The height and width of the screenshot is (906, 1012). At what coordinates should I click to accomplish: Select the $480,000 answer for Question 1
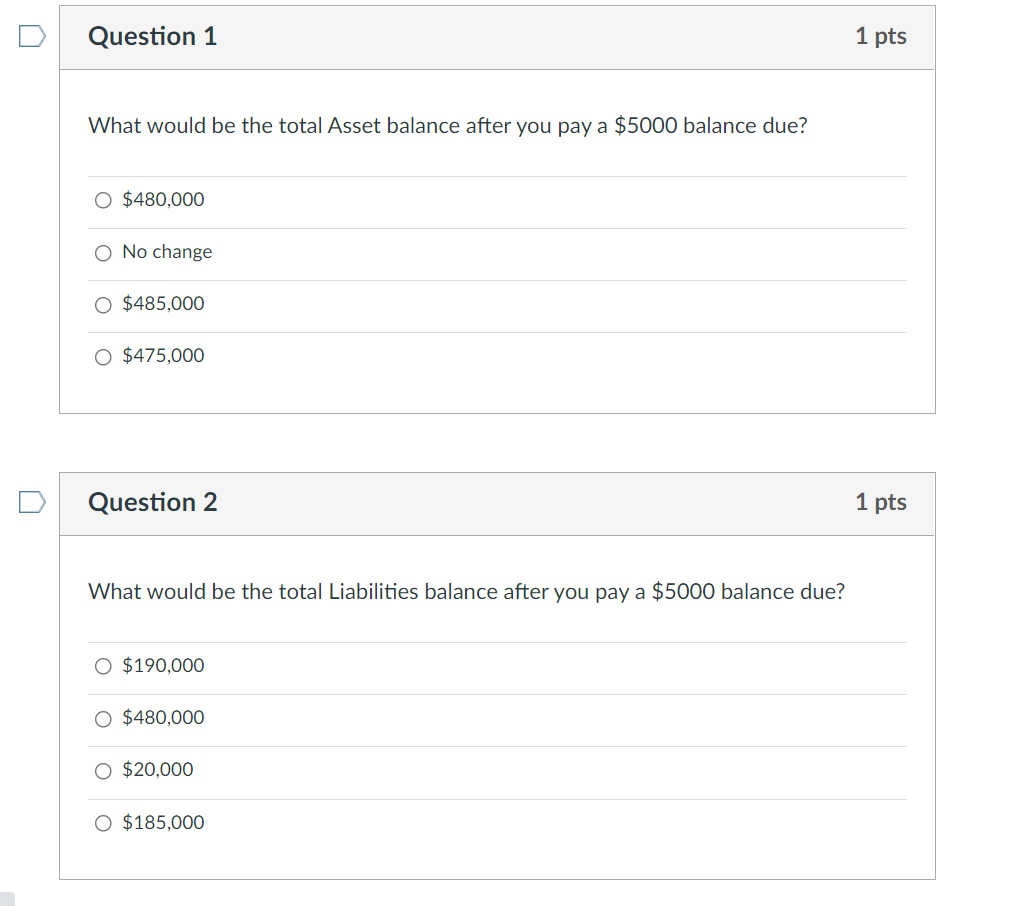tap(103, 200)
